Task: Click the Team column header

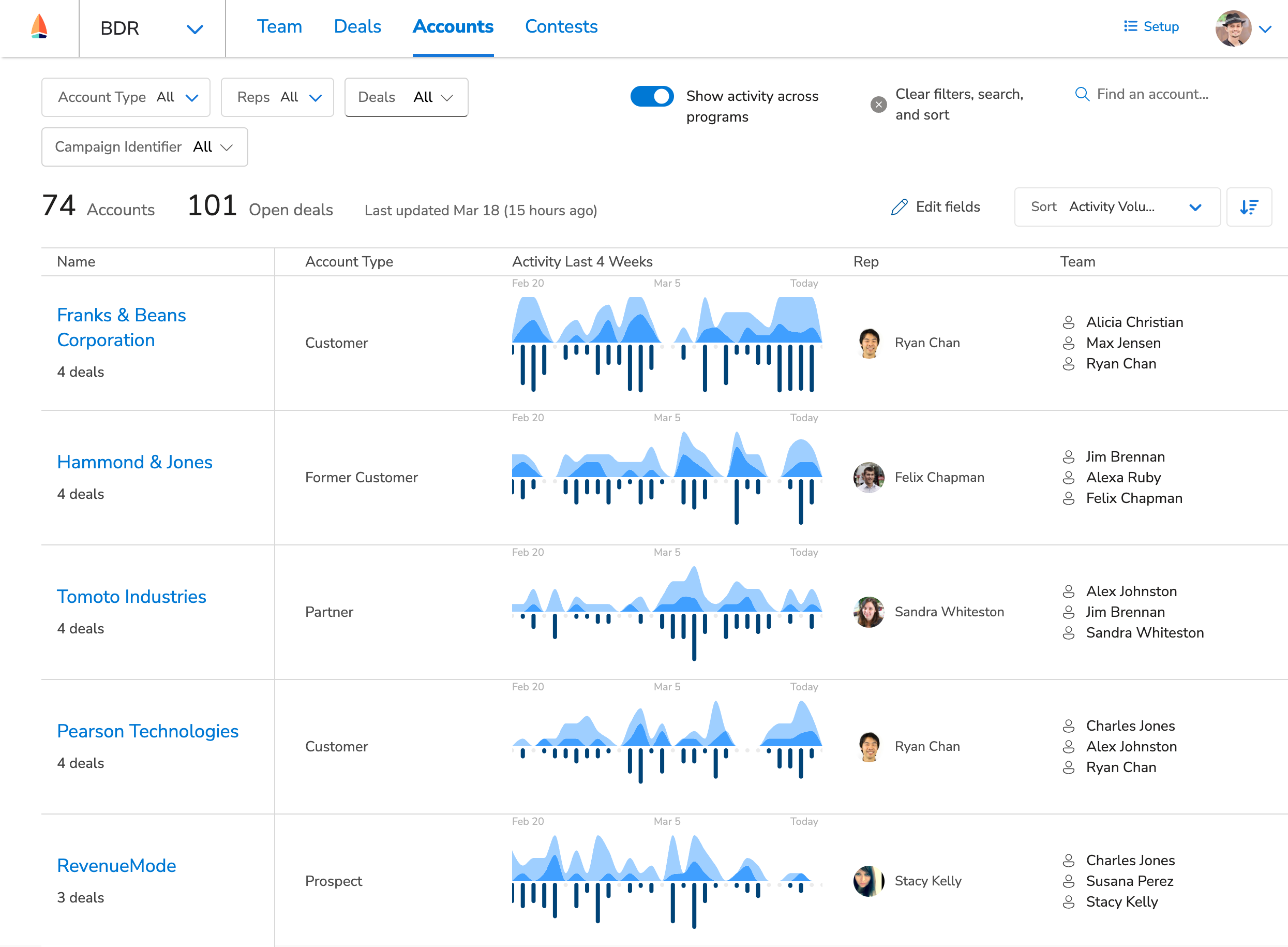Action: [1077, 261]
